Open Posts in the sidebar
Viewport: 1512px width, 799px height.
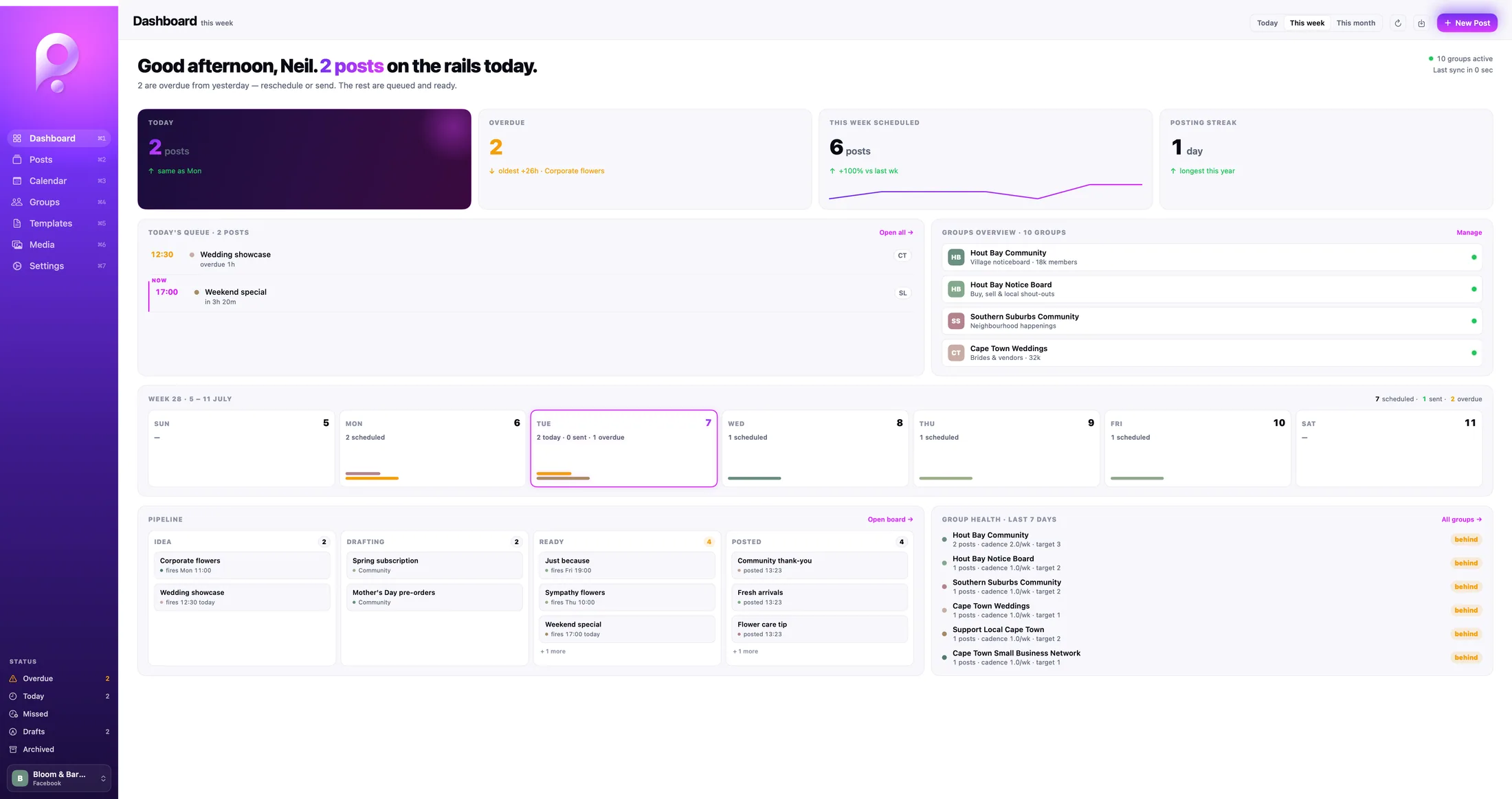tap(59, 159)
